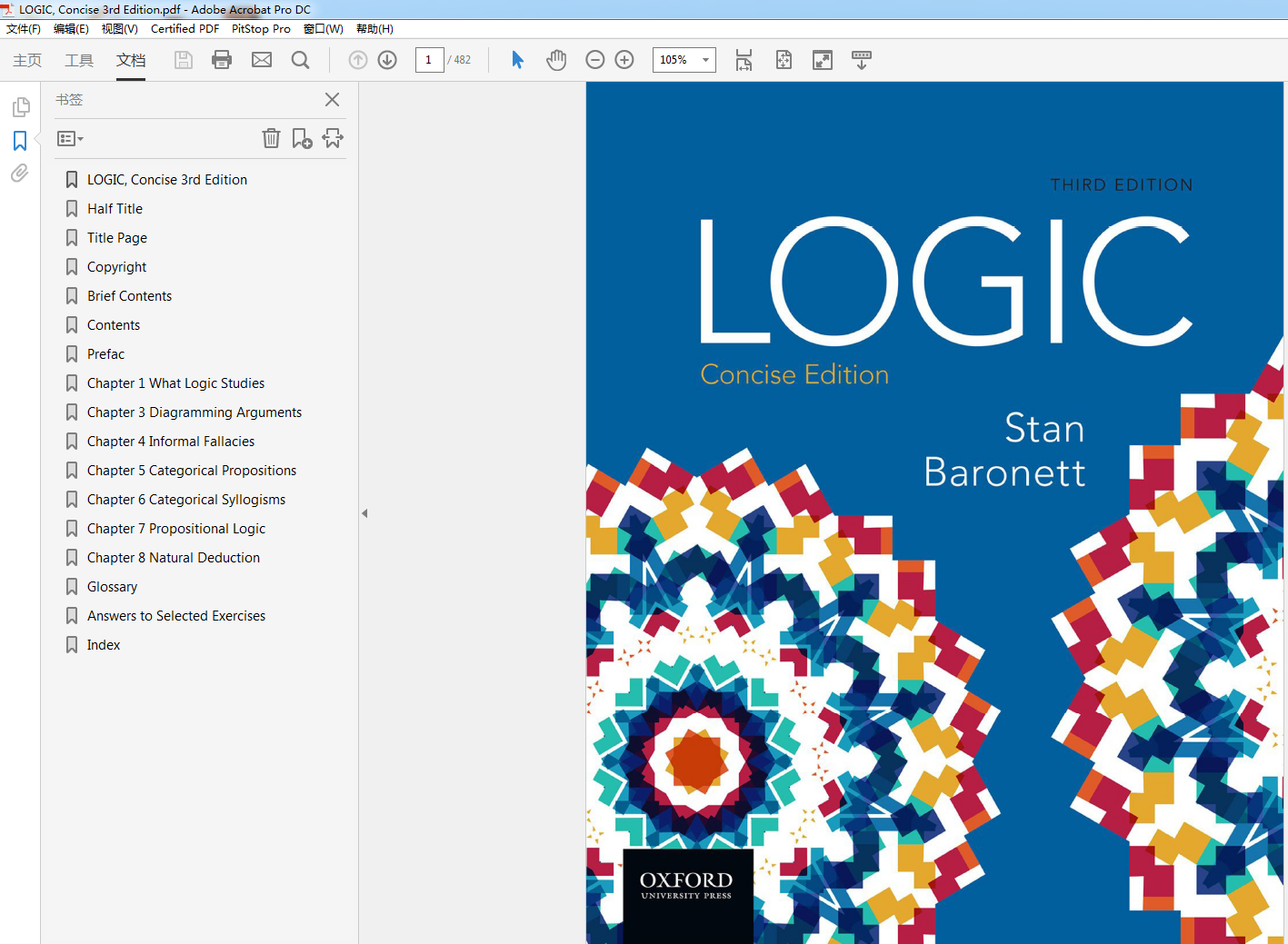
Task: Click the Save file icon
Action: coord(184,60)
